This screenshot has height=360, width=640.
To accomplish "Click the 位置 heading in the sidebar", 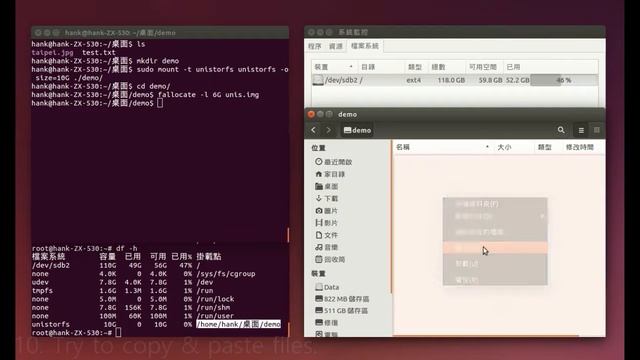I will (318, 148).
